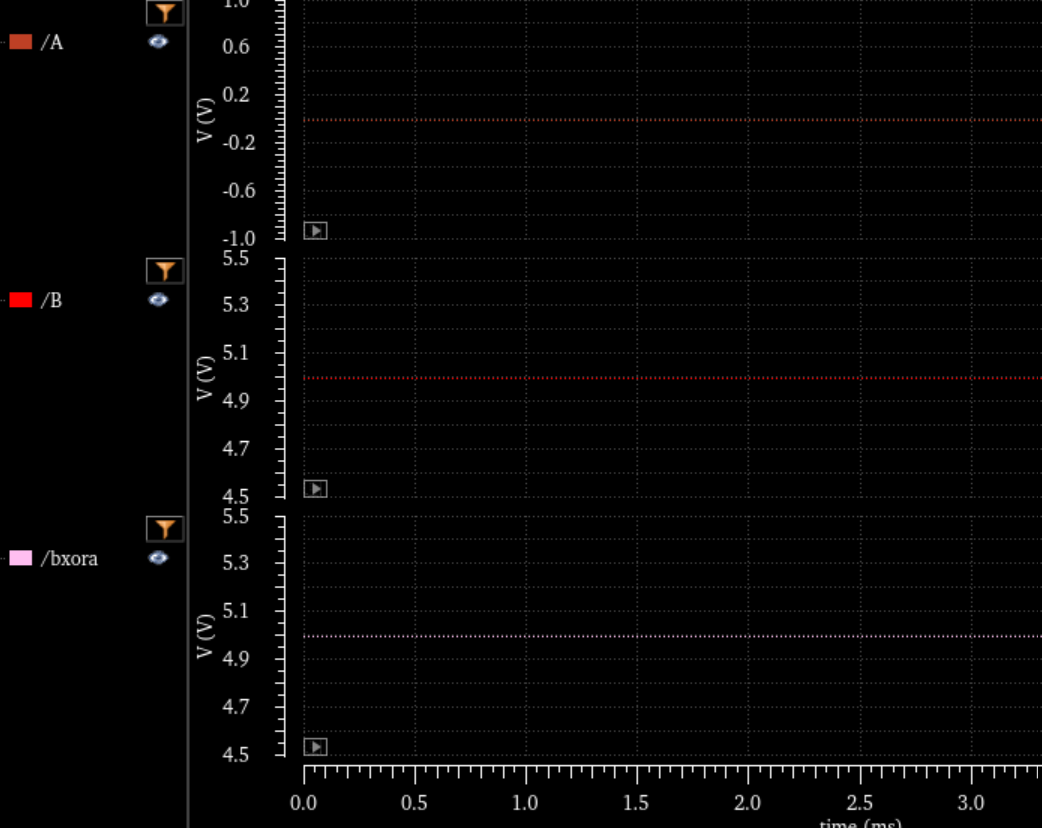The image size is (1042, 828).
Task: Click the pink /bxora color swatch
Action: tap(21, 558)
